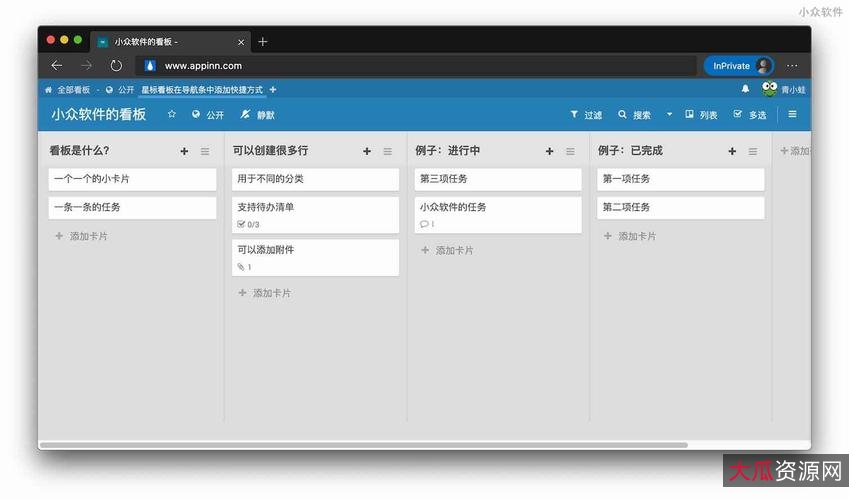Open the 小众软件的任务 card
The width and height of the screenshot is (849, 500).
point(498,215)
